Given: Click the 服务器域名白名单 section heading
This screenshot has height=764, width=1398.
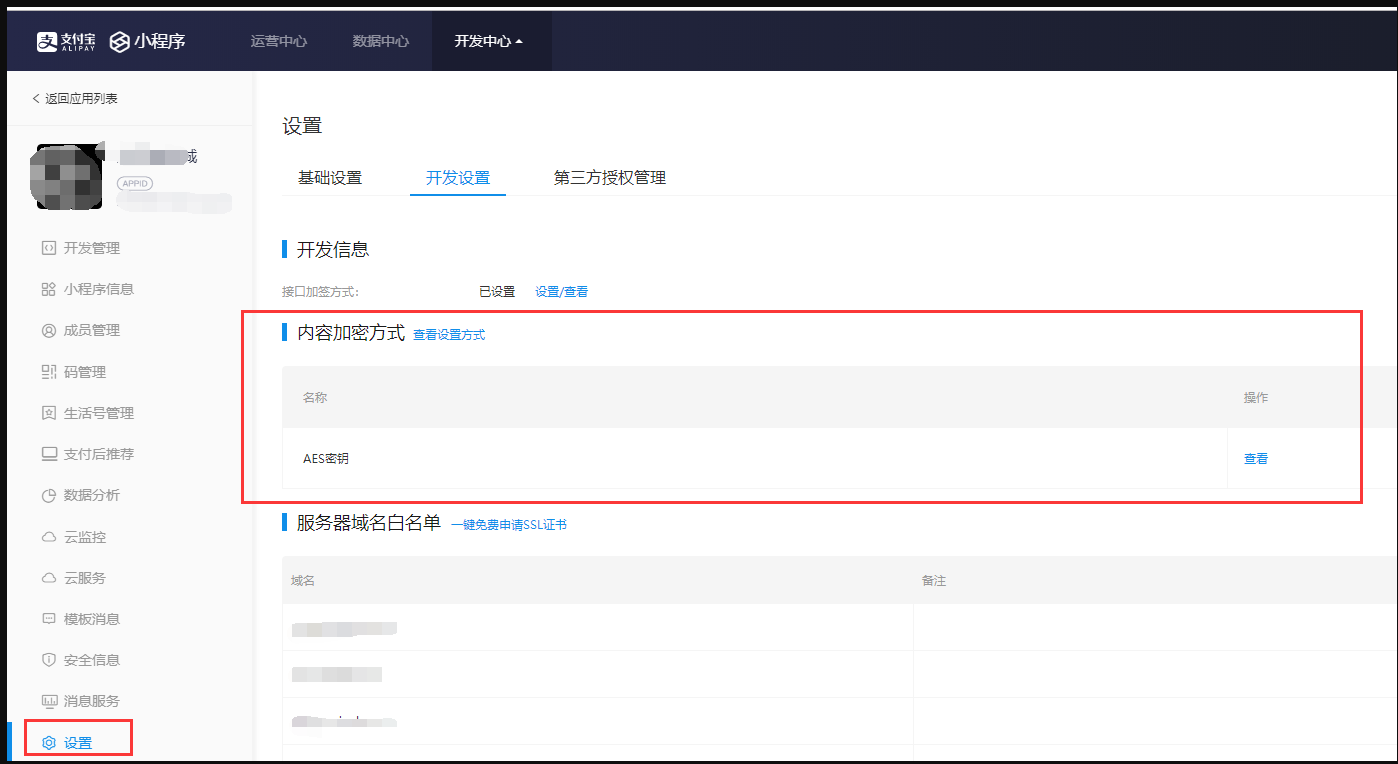Looking at the screenshot, I should pos(369,522).
